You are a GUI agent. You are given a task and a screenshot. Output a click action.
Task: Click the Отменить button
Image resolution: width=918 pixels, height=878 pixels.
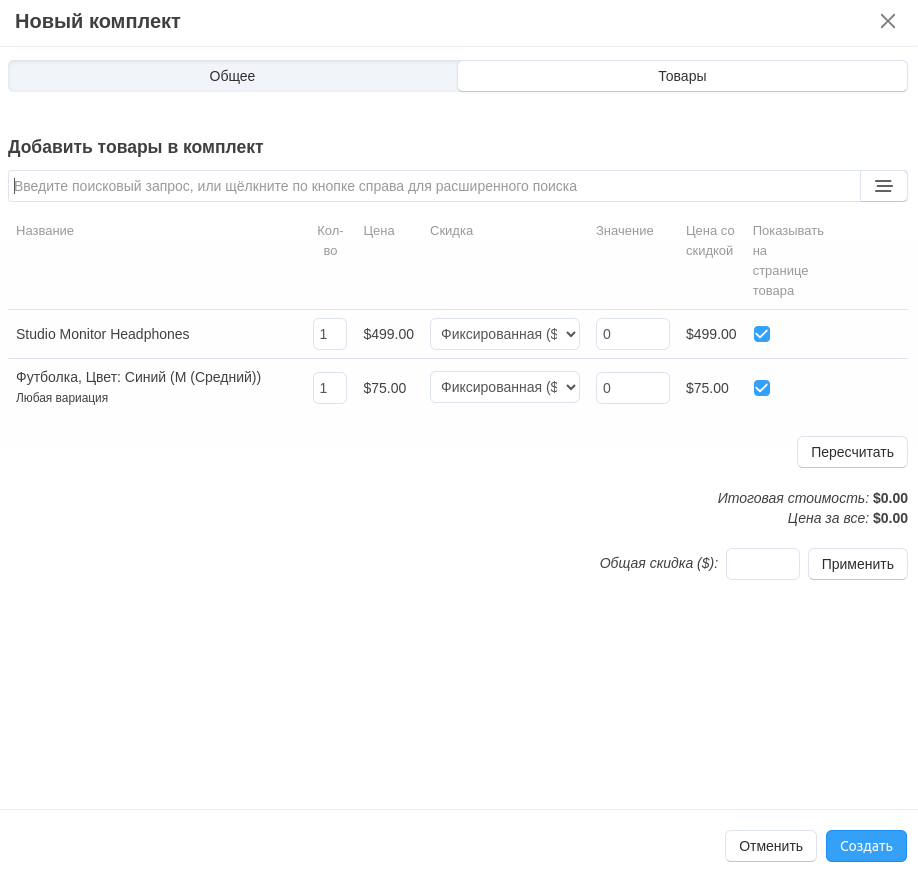click(x=770, y=846)
